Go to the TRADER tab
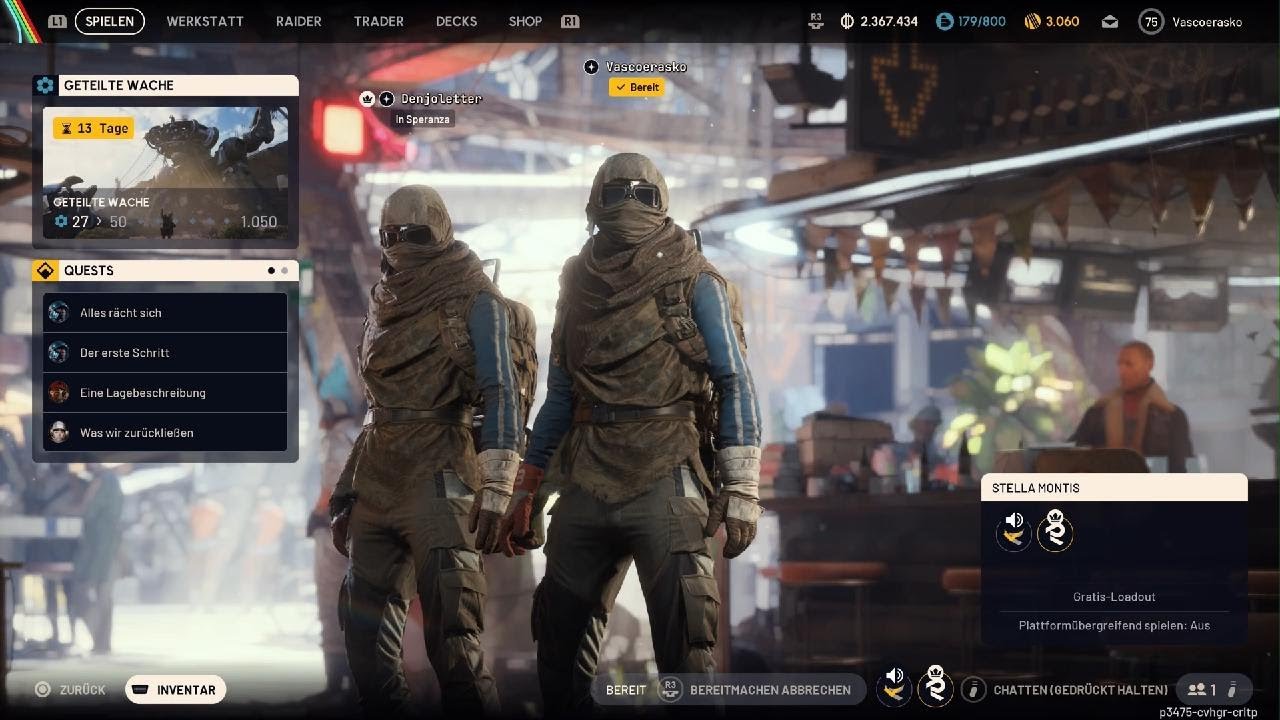The image size is (1280, 720). tap(379, 21)
